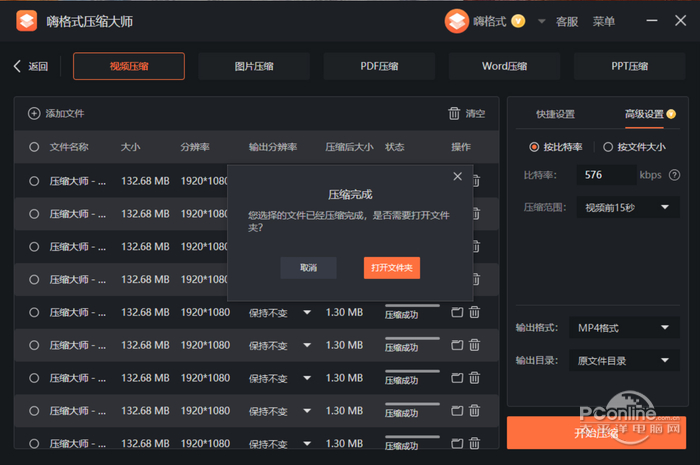Minimize the 嗨格式压缩大师 window
This screenshot has width=700, height=465.
click(652, 21)
